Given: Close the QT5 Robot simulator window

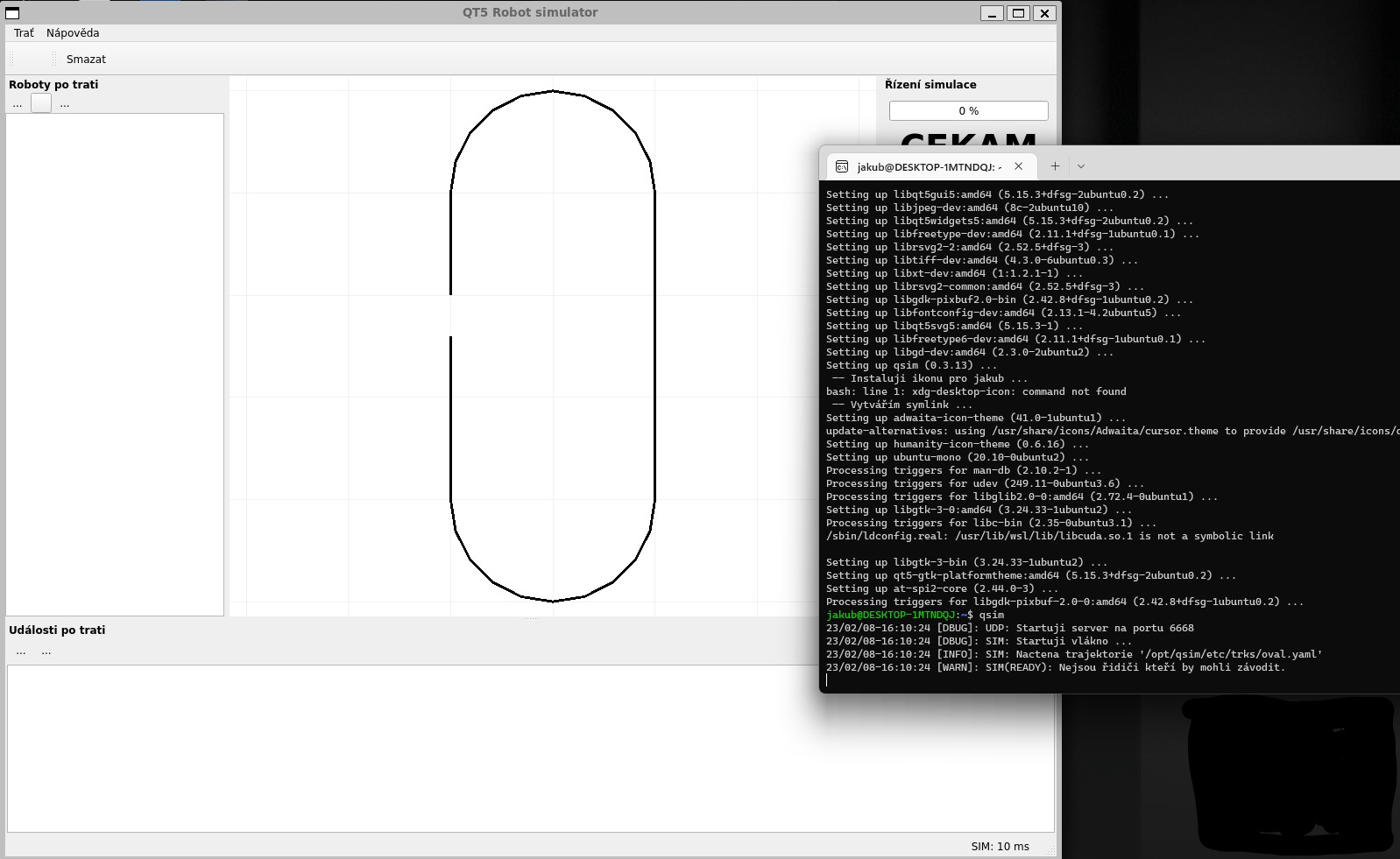Looking at the screenshot, I should pyautogui.click(x=1044, y=13).
